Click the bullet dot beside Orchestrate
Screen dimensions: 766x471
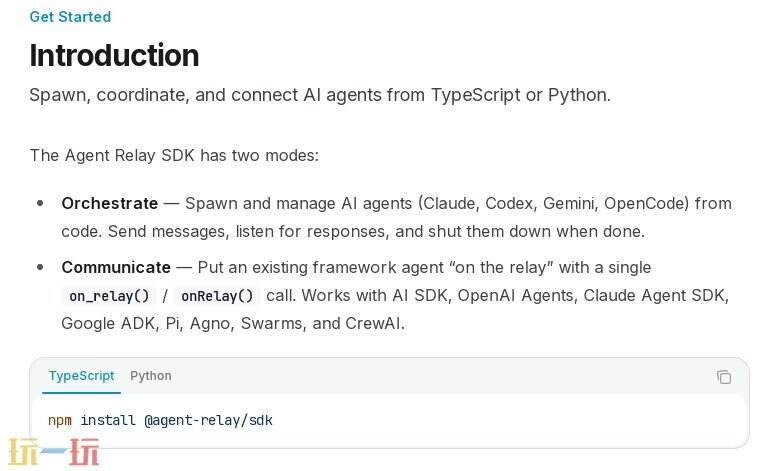coord(40,203)
